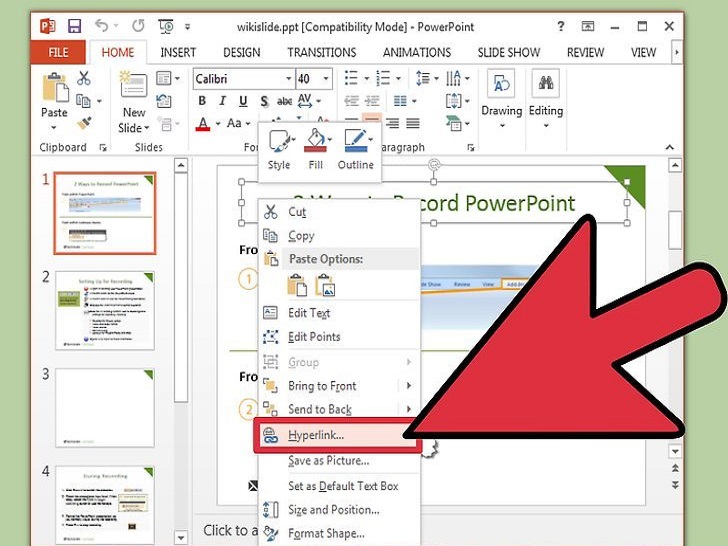
Task: Choose Edit Text from context menu
Action: pyautogui.click(x=339, y=313)
